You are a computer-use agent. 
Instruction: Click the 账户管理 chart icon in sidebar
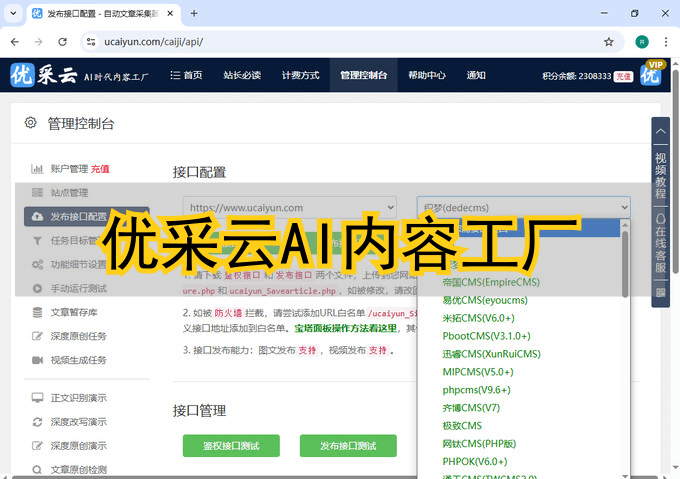coord(37,169)
